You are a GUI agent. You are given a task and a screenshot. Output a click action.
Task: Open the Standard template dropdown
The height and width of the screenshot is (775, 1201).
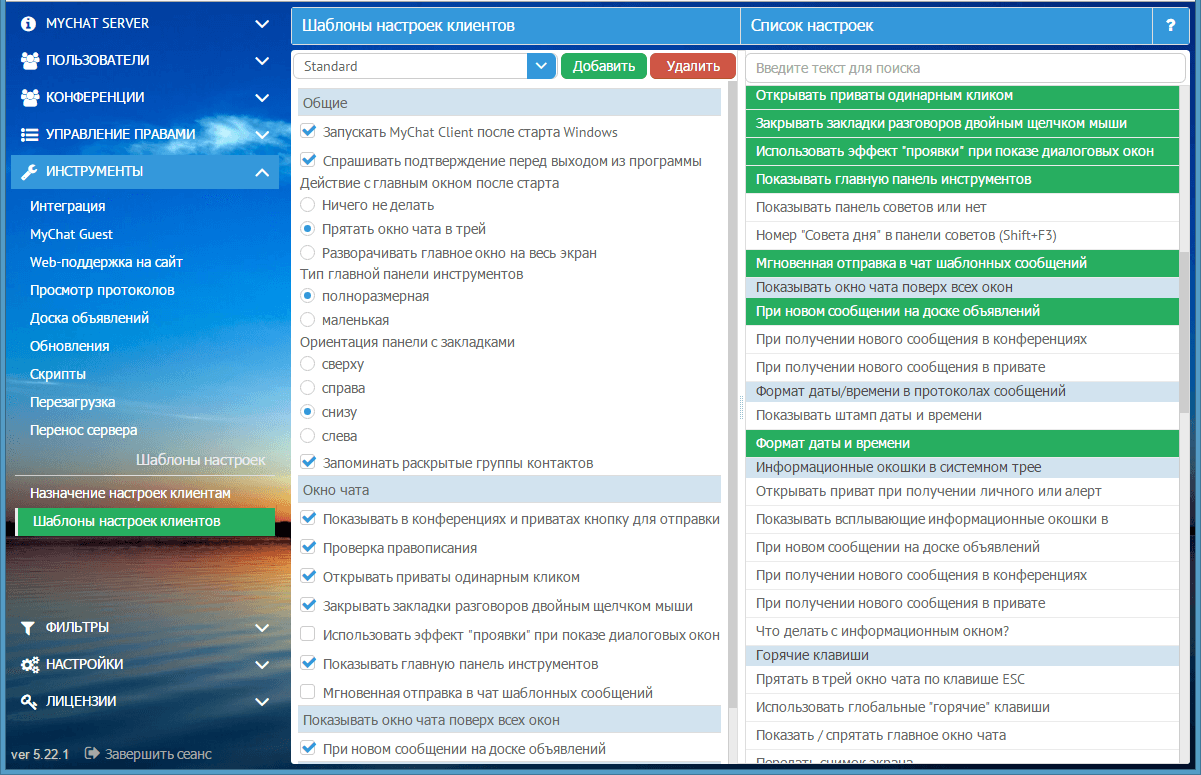point(541,66)
